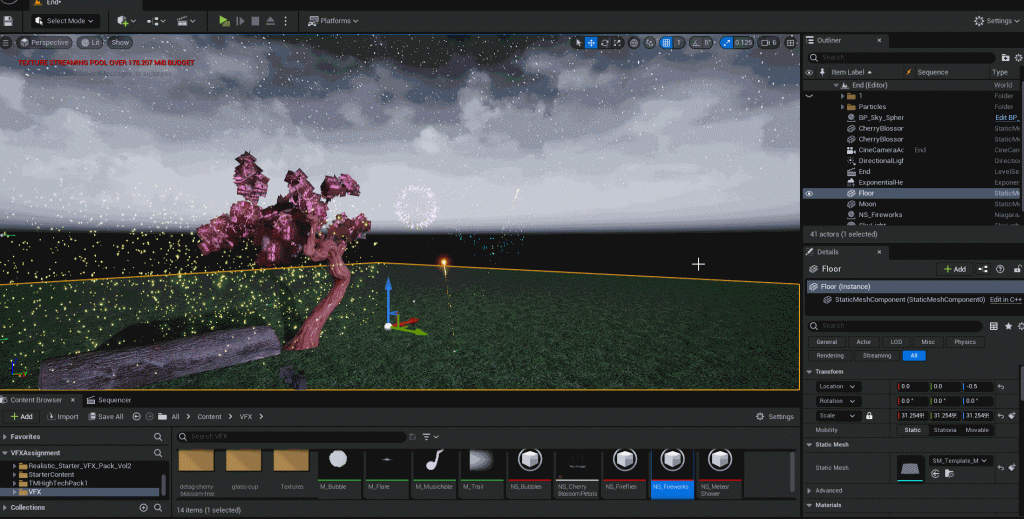Set Mobility to Movable
The image size is (1024, 519).
tap(977, 430)
